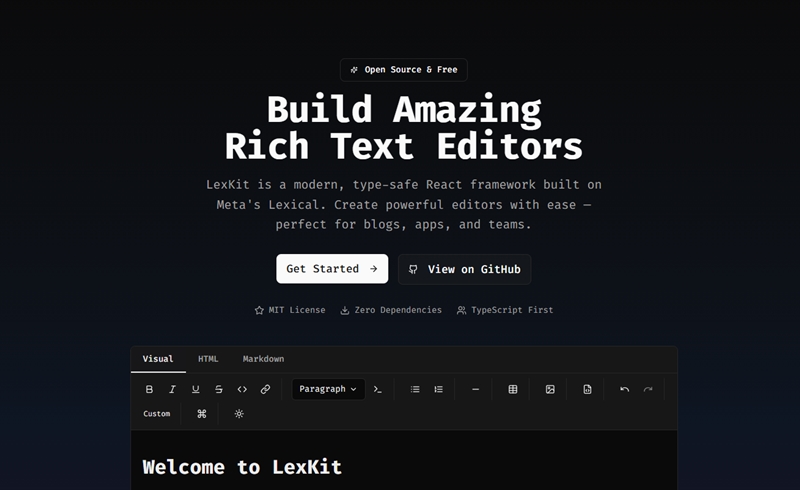
Task: Undo the last edit
Action: (x=625, y=389)
